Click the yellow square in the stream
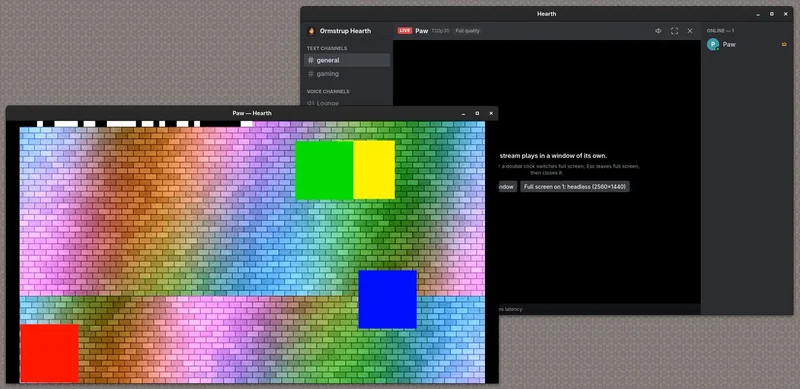800x389 pixels. (374, 170)
